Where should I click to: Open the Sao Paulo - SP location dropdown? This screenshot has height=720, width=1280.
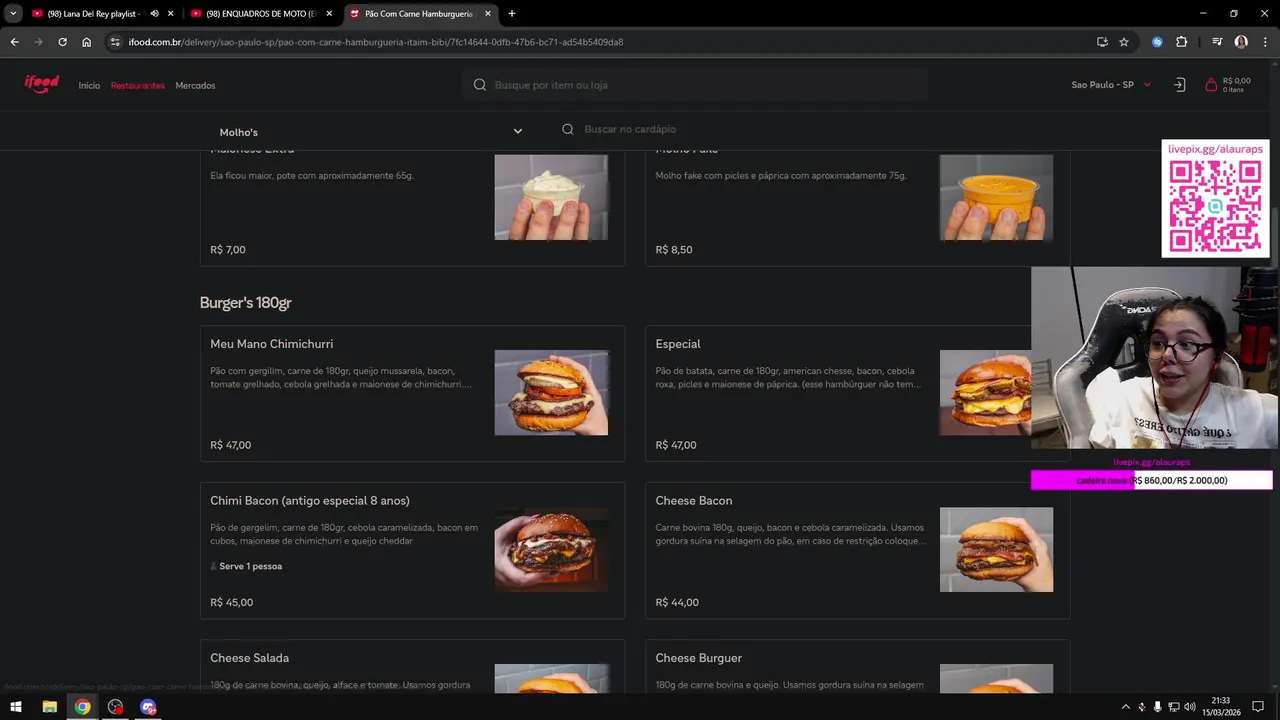[1111, 85]
